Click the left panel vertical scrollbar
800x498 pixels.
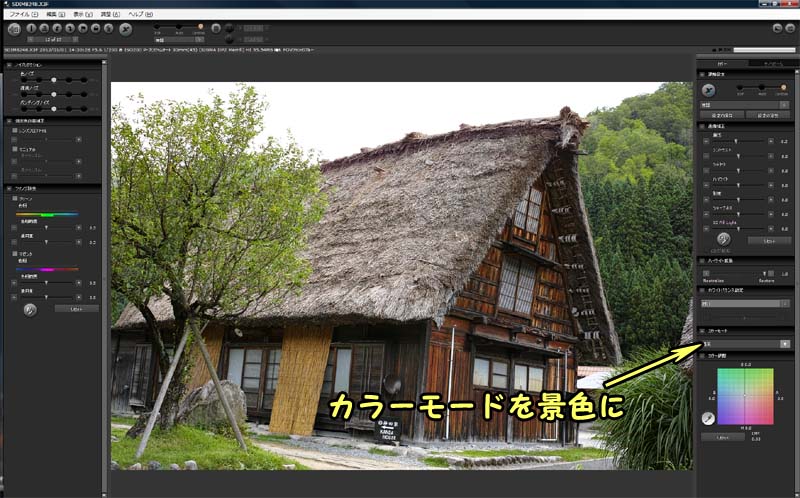click(104, 276)
